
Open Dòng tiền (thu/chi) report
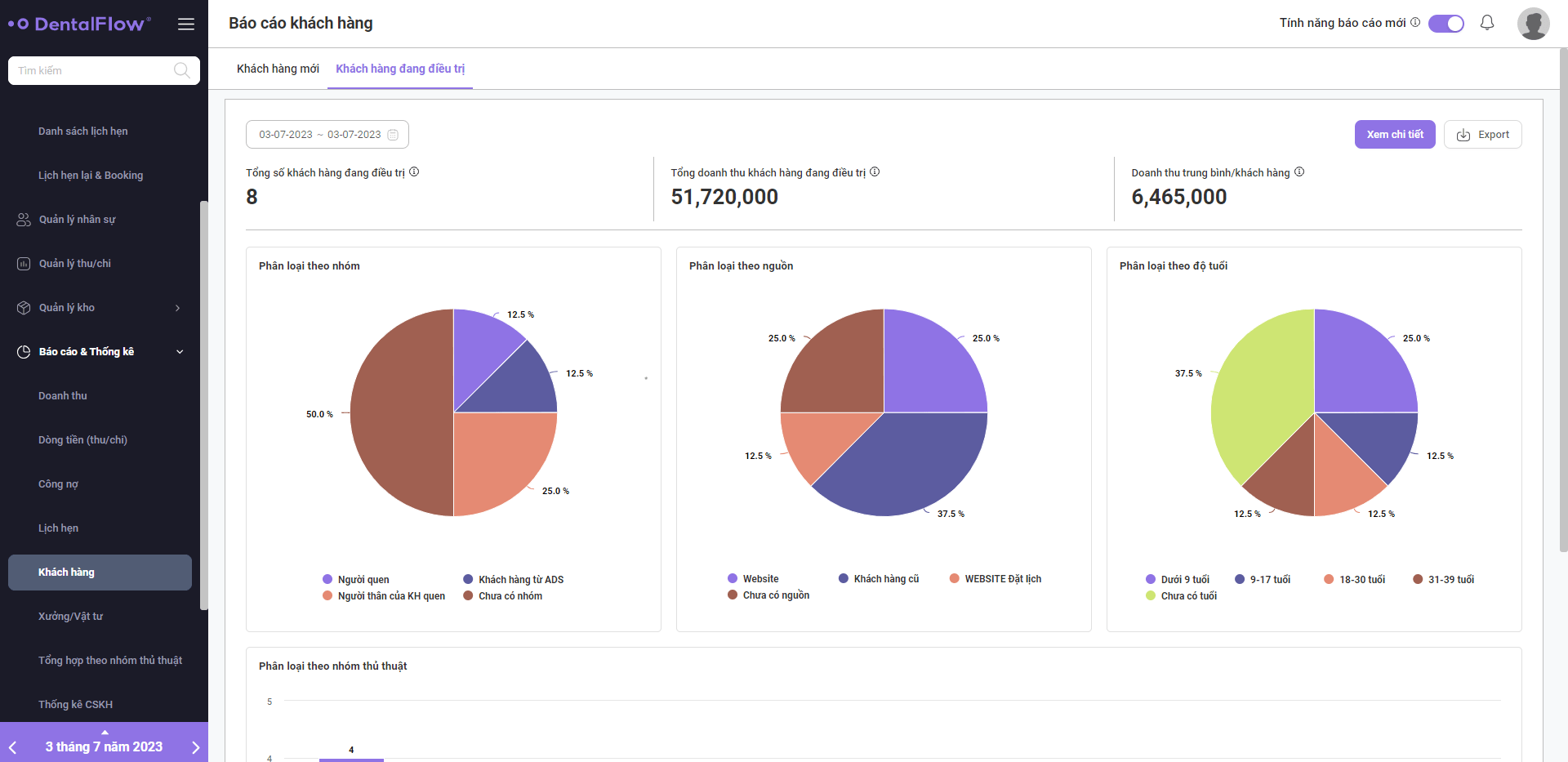tap(82, 440)
